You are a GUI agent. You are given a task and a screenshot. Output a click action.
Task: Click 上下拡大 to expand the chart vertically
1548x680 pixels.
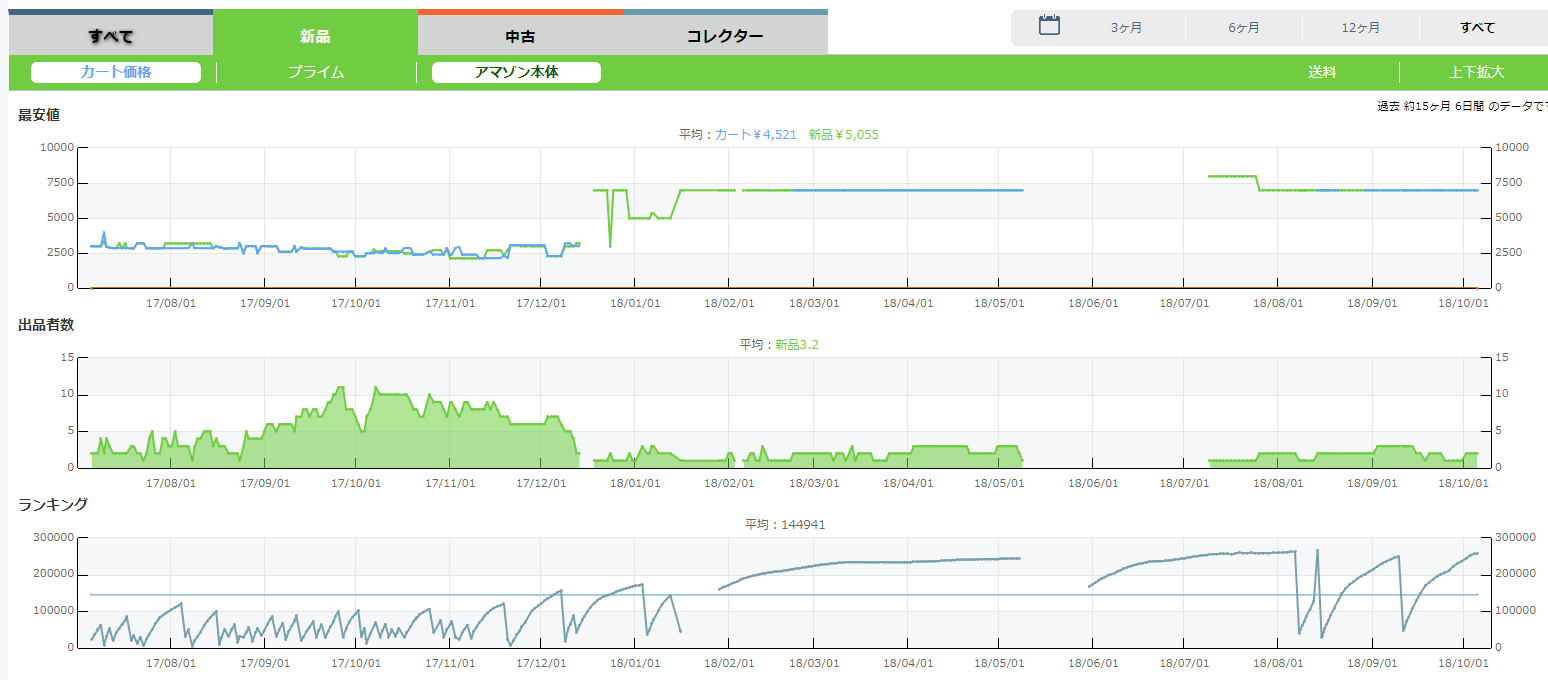[1476, 72]
